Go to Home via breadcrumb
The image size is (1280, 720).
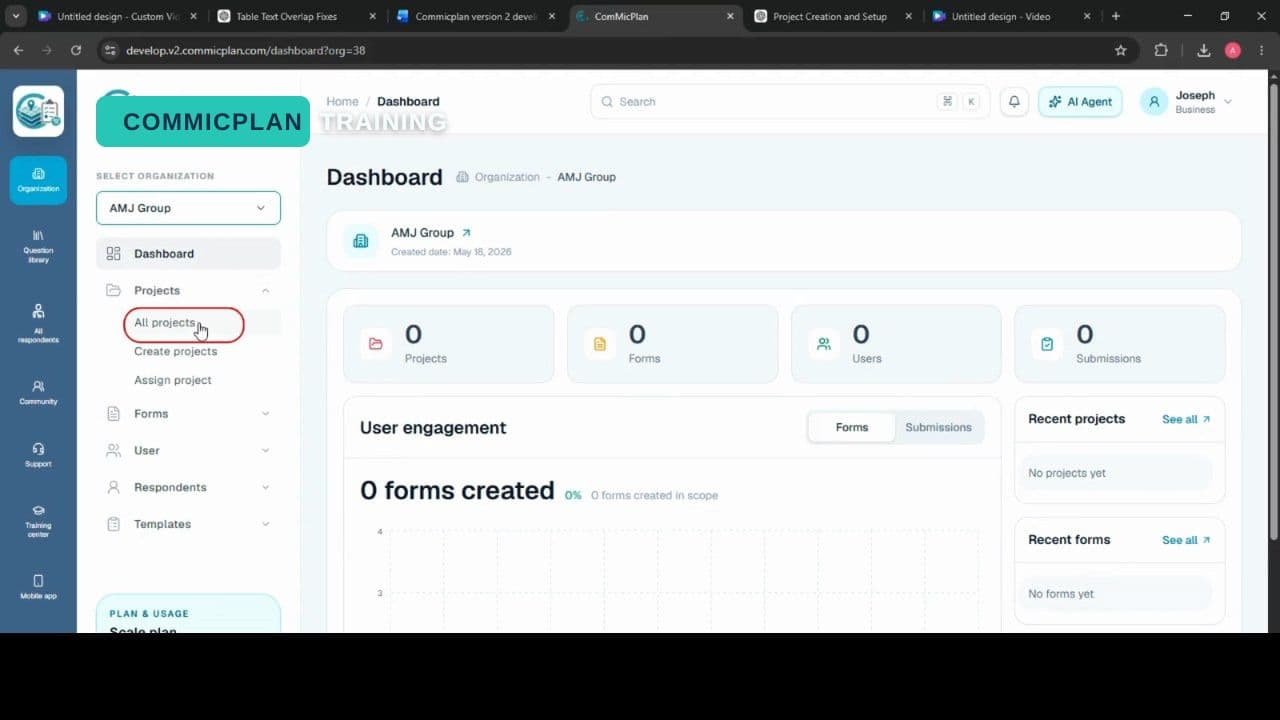tap(342, 102)
